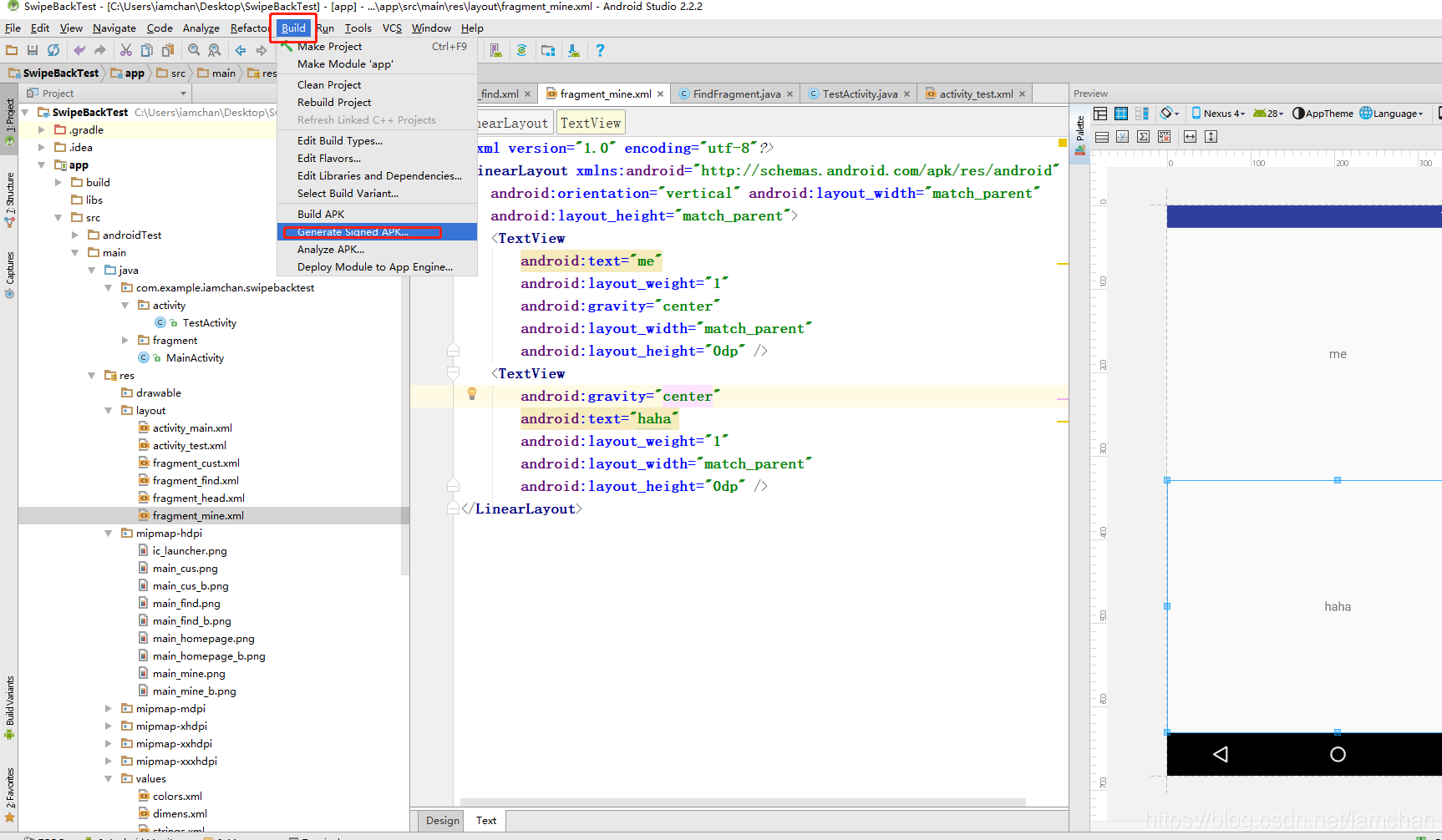Click the Synchronize refresh toolbar icon

53,50
